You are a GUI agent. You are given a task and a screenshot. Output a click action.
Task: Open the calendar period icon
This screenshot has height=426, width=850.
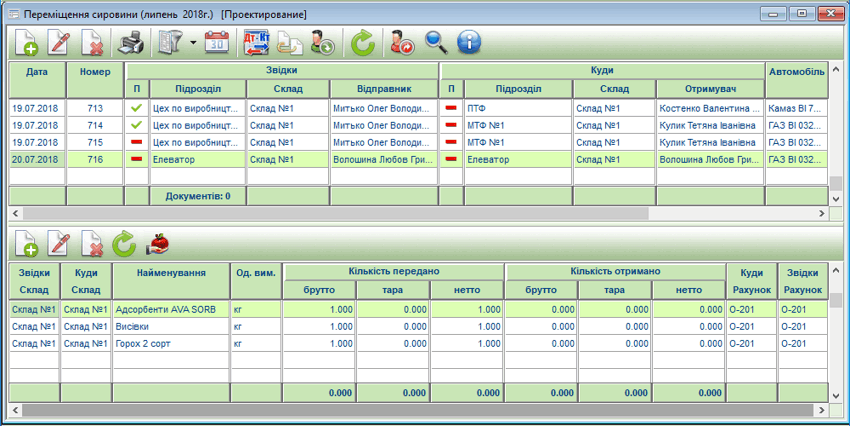click(217, 42)
